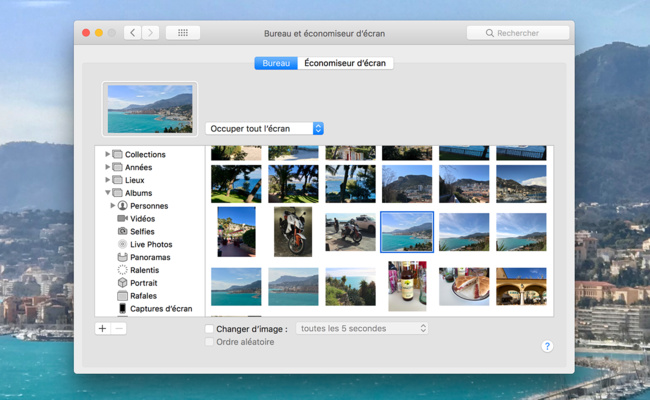This screenshot has height=400, width=650.
Task: Click the Captures d'écran phone icon
Action: pos(123,308)
